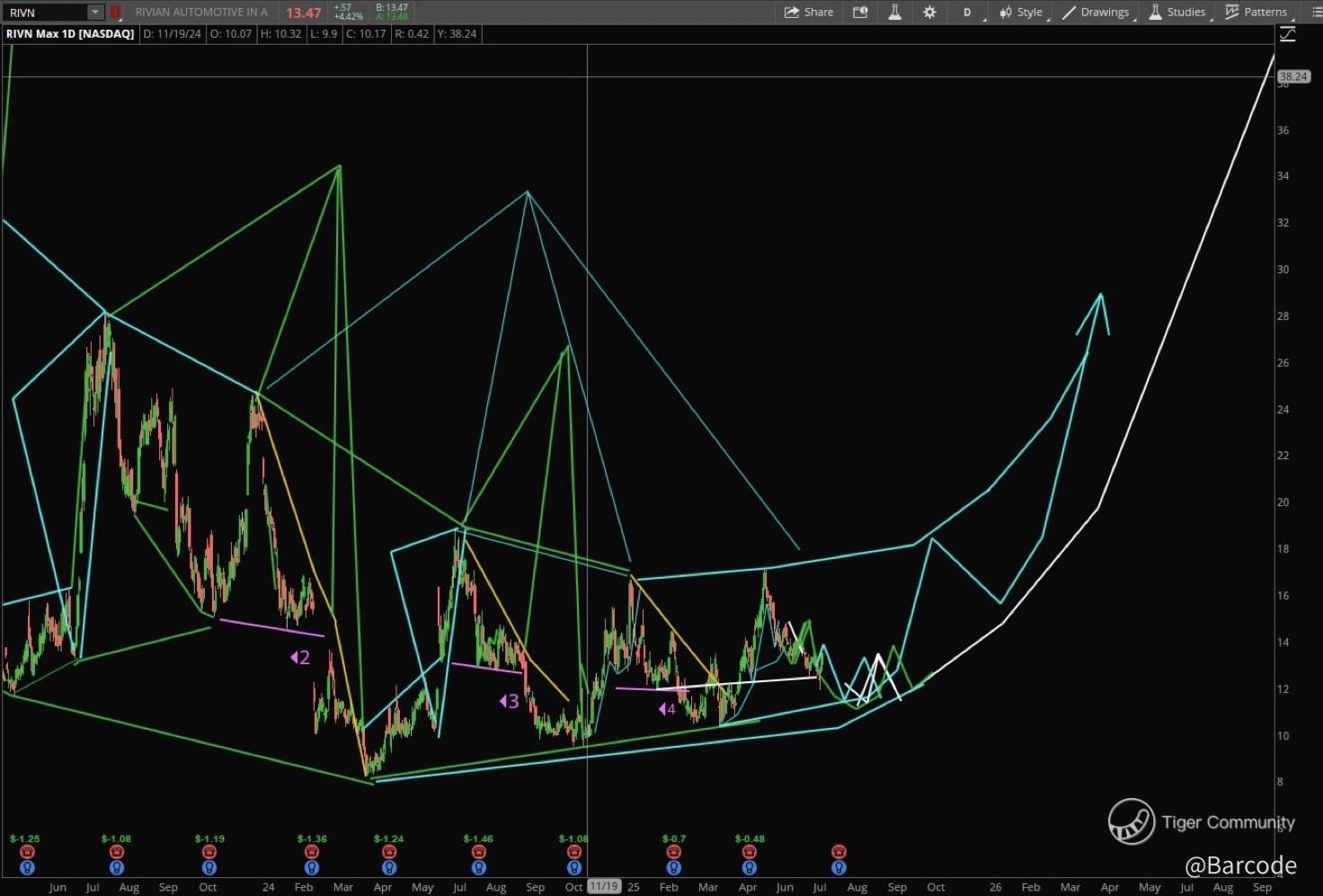Open the Studies menu

[1177, 12]
